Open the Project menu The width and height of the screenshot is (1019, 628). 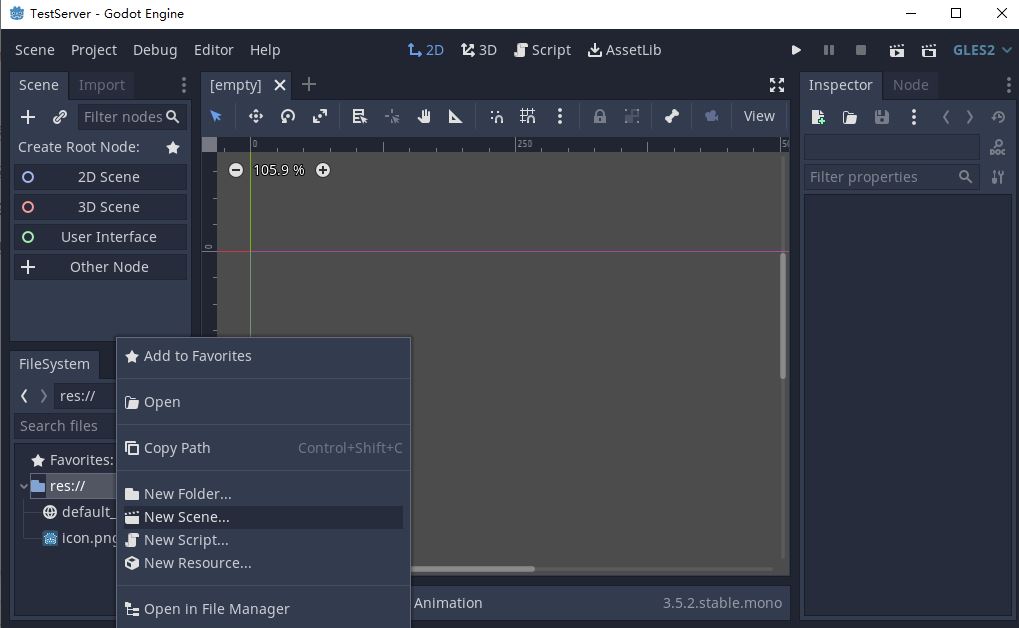click(x=94, y=50)
